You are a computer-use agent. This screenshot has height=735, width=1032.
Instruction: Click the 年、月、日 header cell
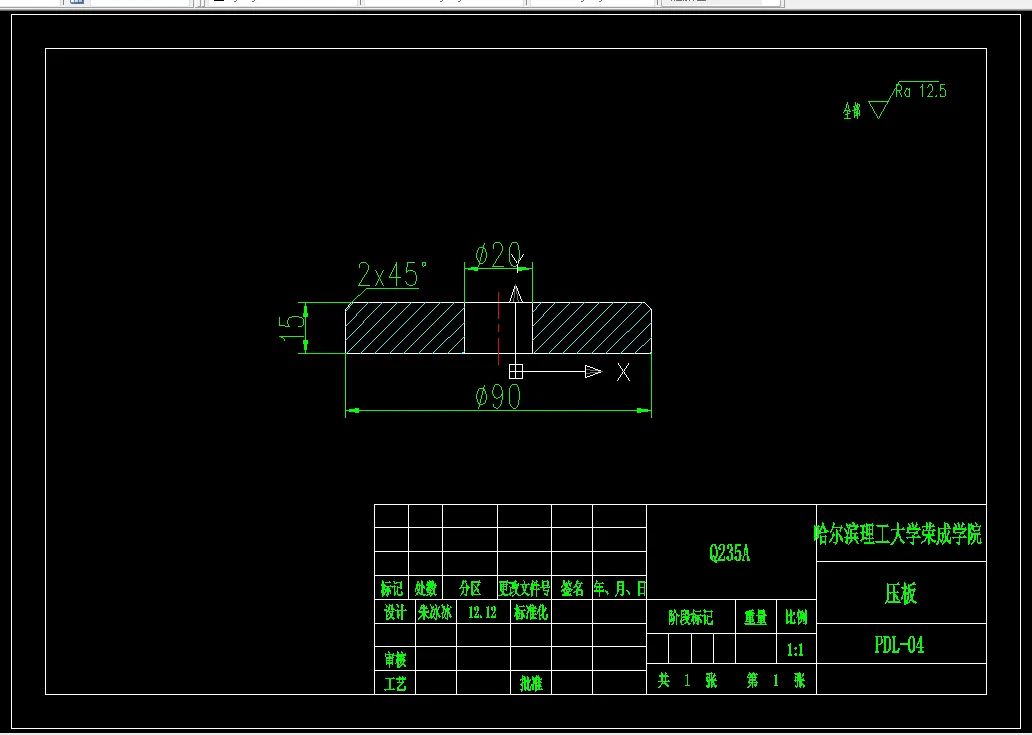coord(619,588)
